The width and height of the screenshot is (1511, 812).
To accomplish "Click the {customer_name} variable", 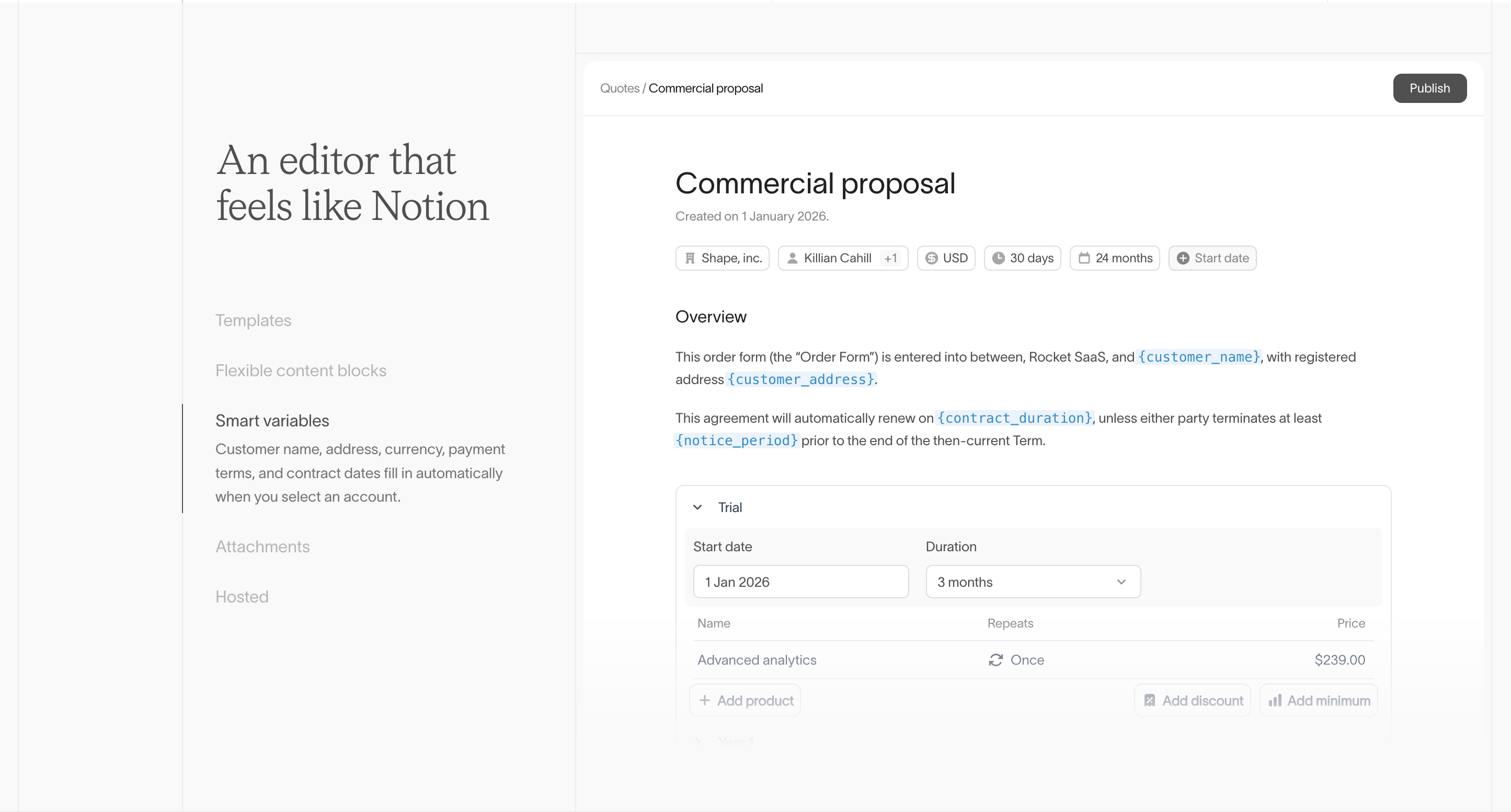I will click(1199, 357).
